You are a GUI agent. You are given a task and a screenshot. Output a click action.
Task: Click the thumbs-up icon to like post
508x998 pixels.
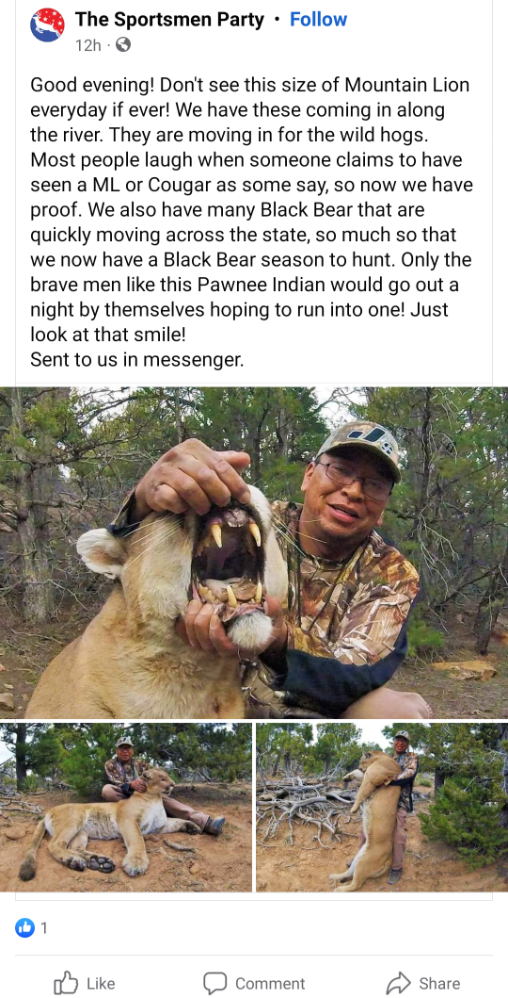point(66,983)
